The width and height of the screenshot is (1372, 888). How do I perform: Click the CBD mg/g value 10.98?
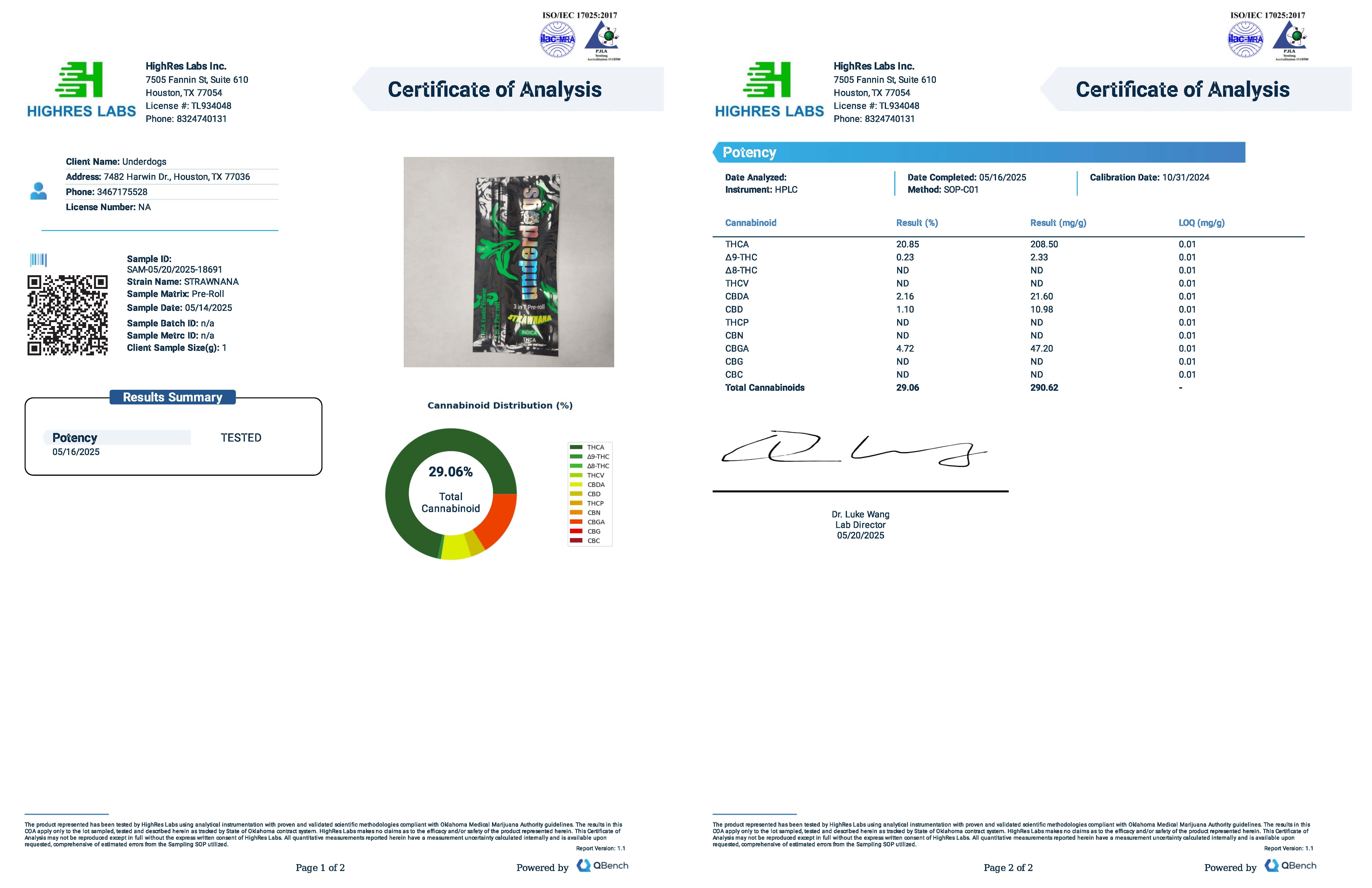click(1042, 310)
